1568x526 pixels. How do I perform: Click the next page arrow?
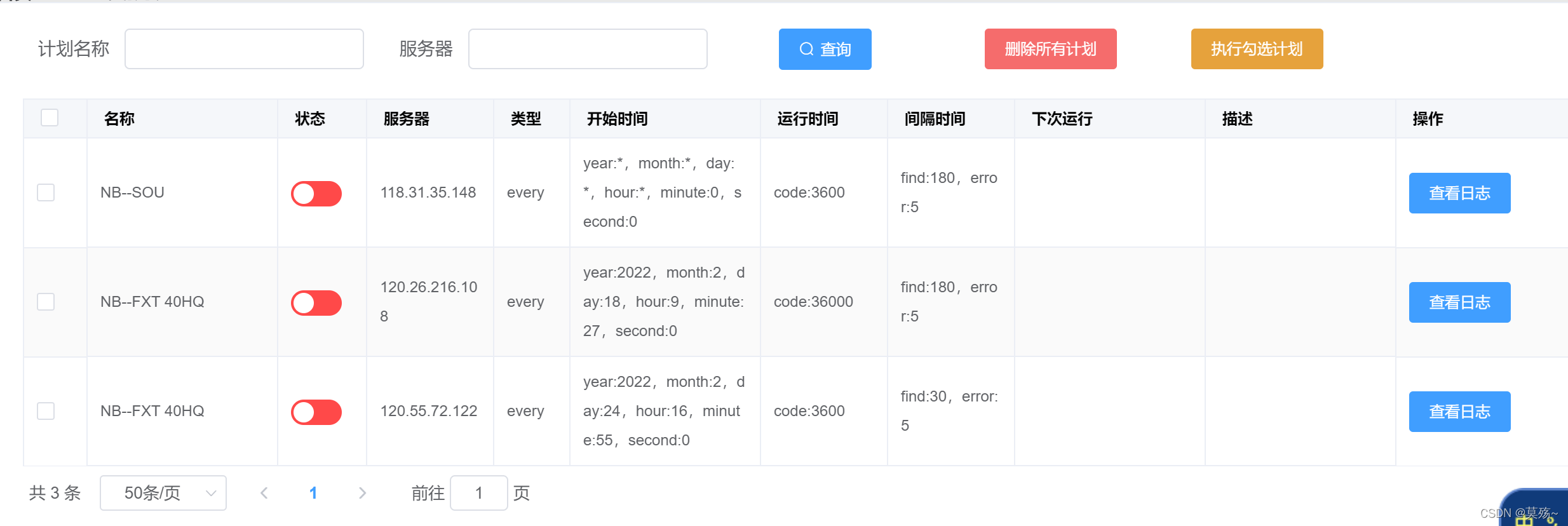[362, 493]
